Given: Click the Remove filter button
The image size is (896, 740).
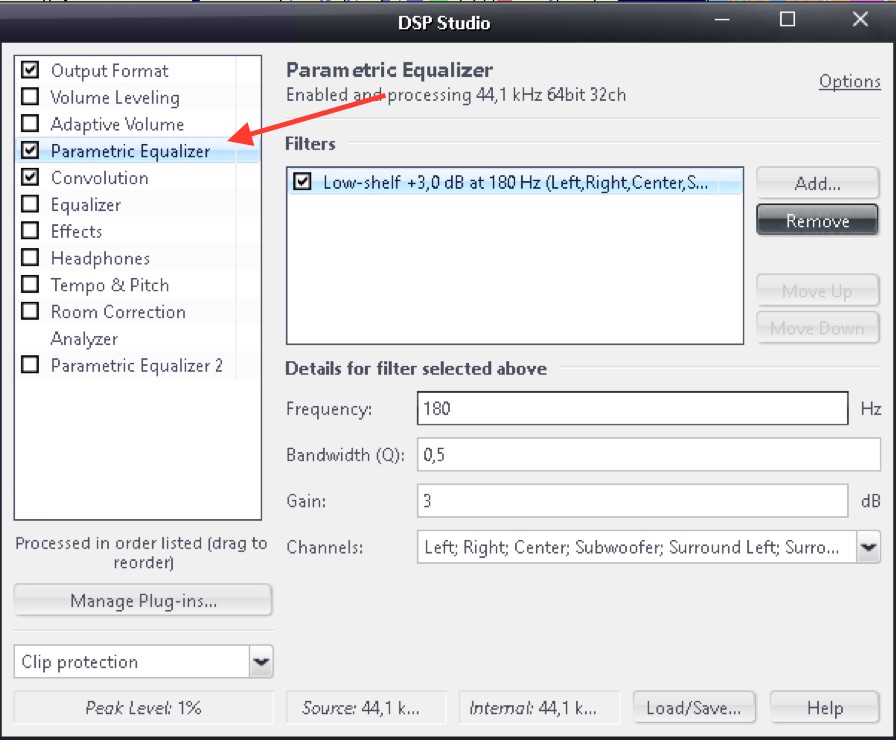Looking at the screenshot, I should click(817, 221).
